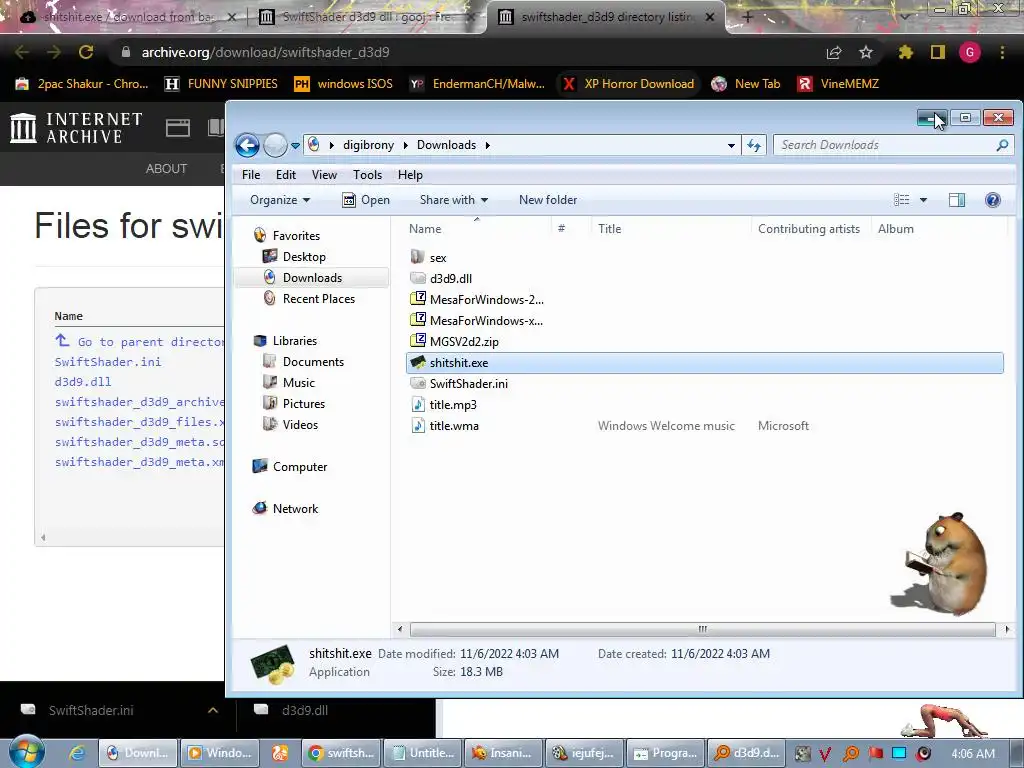Click the Go to parent directory link

coord(150,342)
